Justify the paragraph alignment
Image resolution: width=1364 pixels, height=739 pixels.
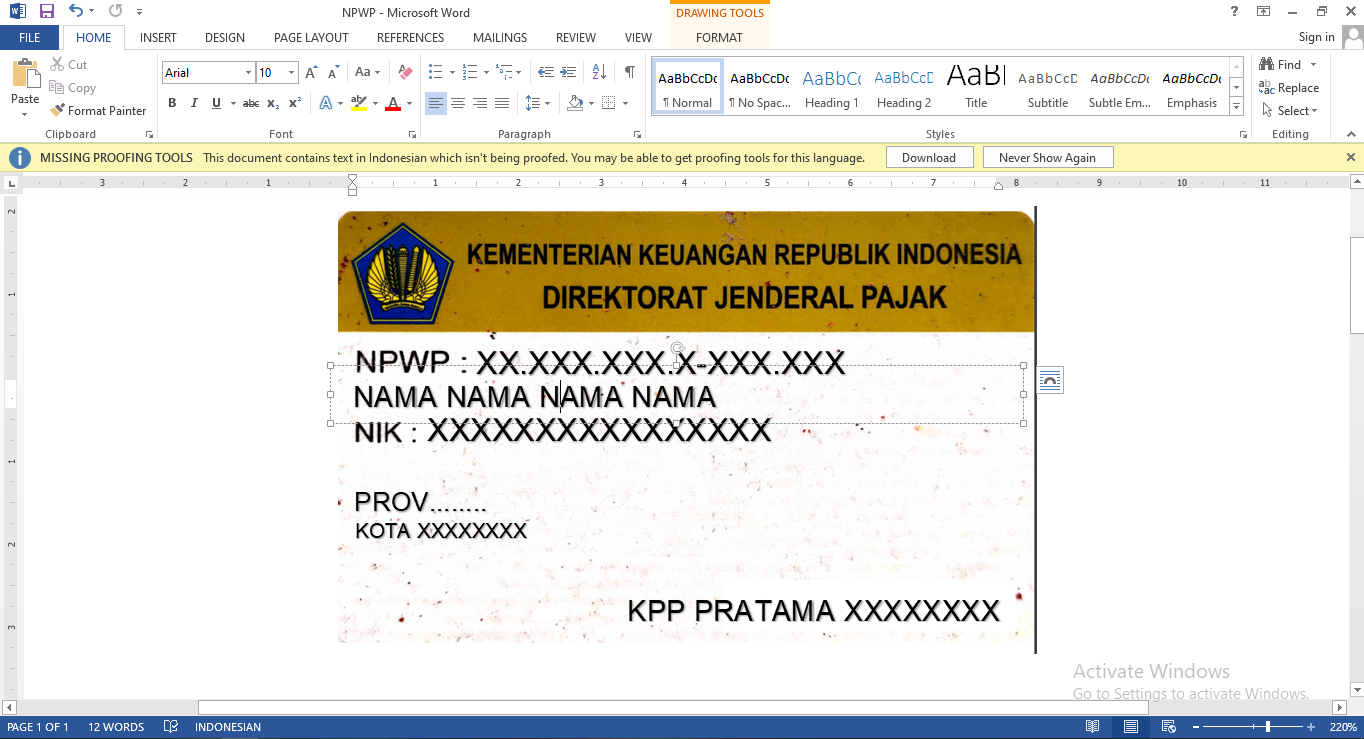[x=501, y=103]
